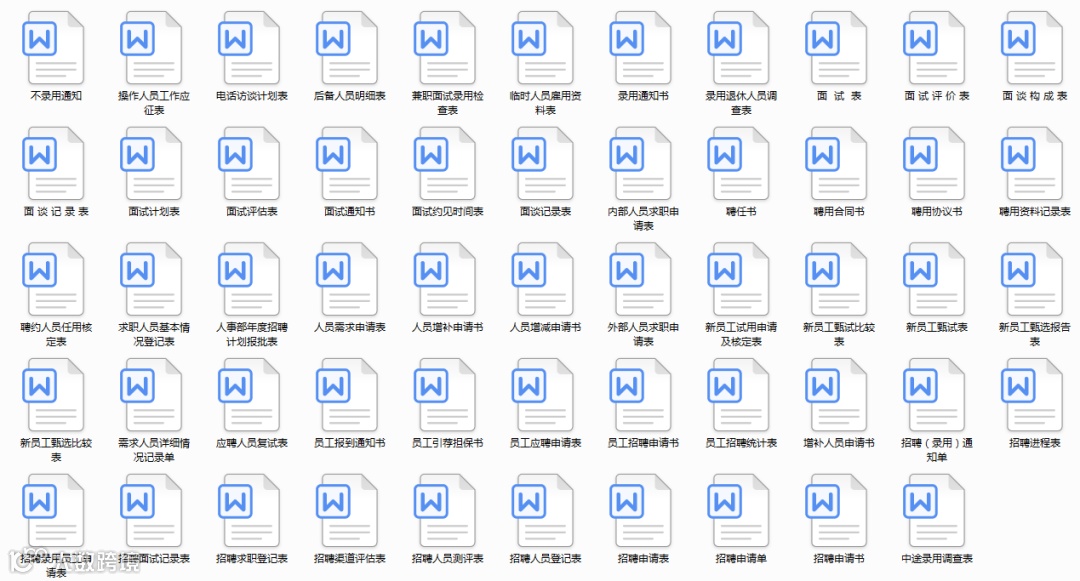
Task: Click the 需求人员详细情况记录单 document
Action: click(153, 396)
